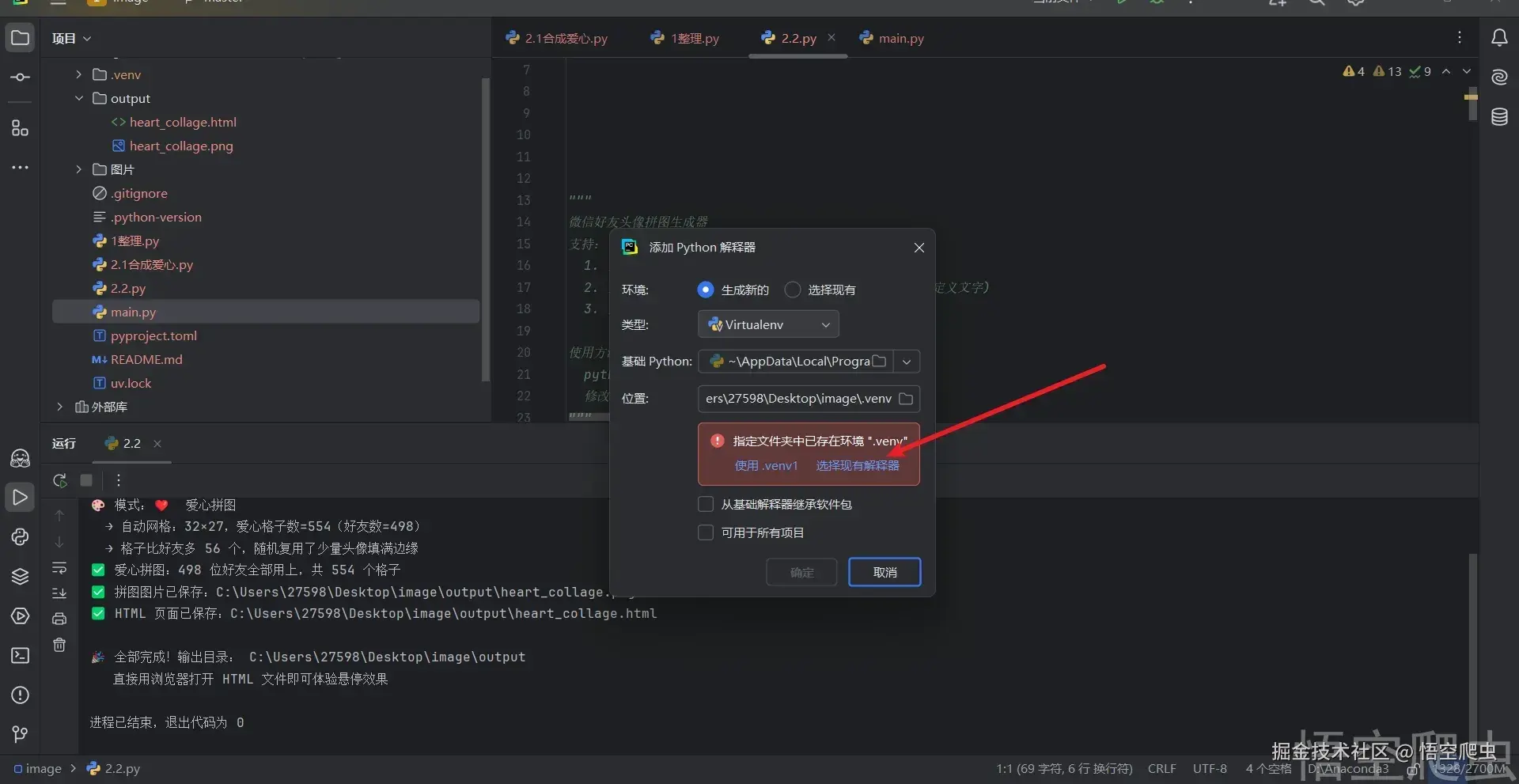
Task: Click the 使用 .venv1 link
Action: (x=766, y=465)
